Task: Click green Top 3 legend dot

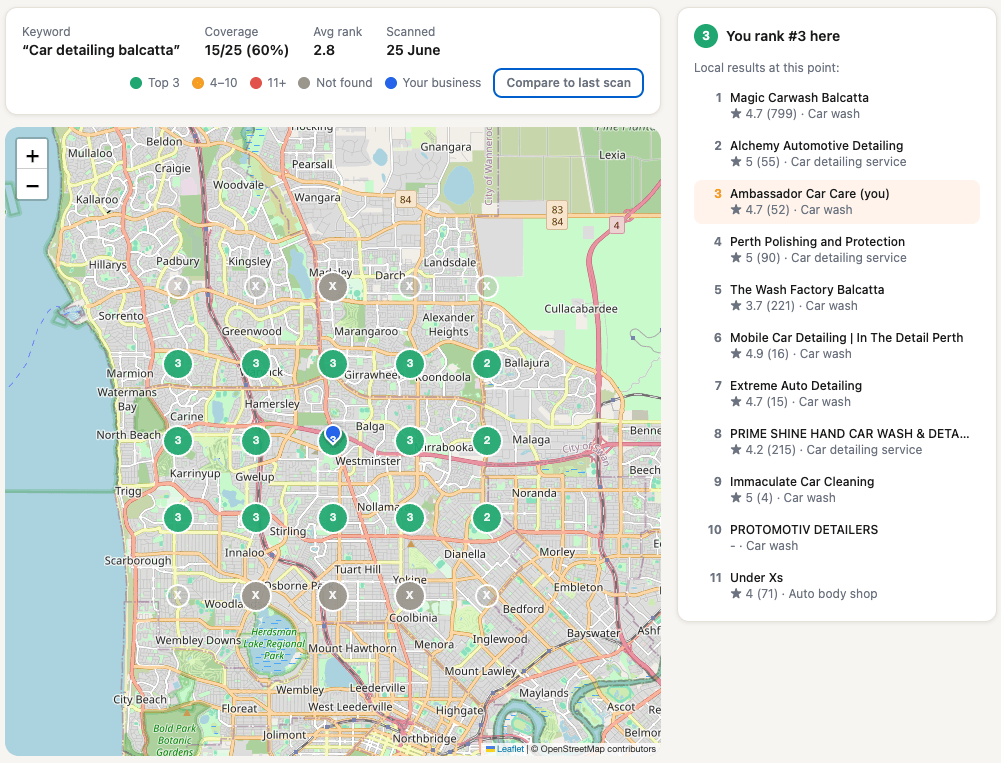Action: pyautogui.click(x=136, y=83)
